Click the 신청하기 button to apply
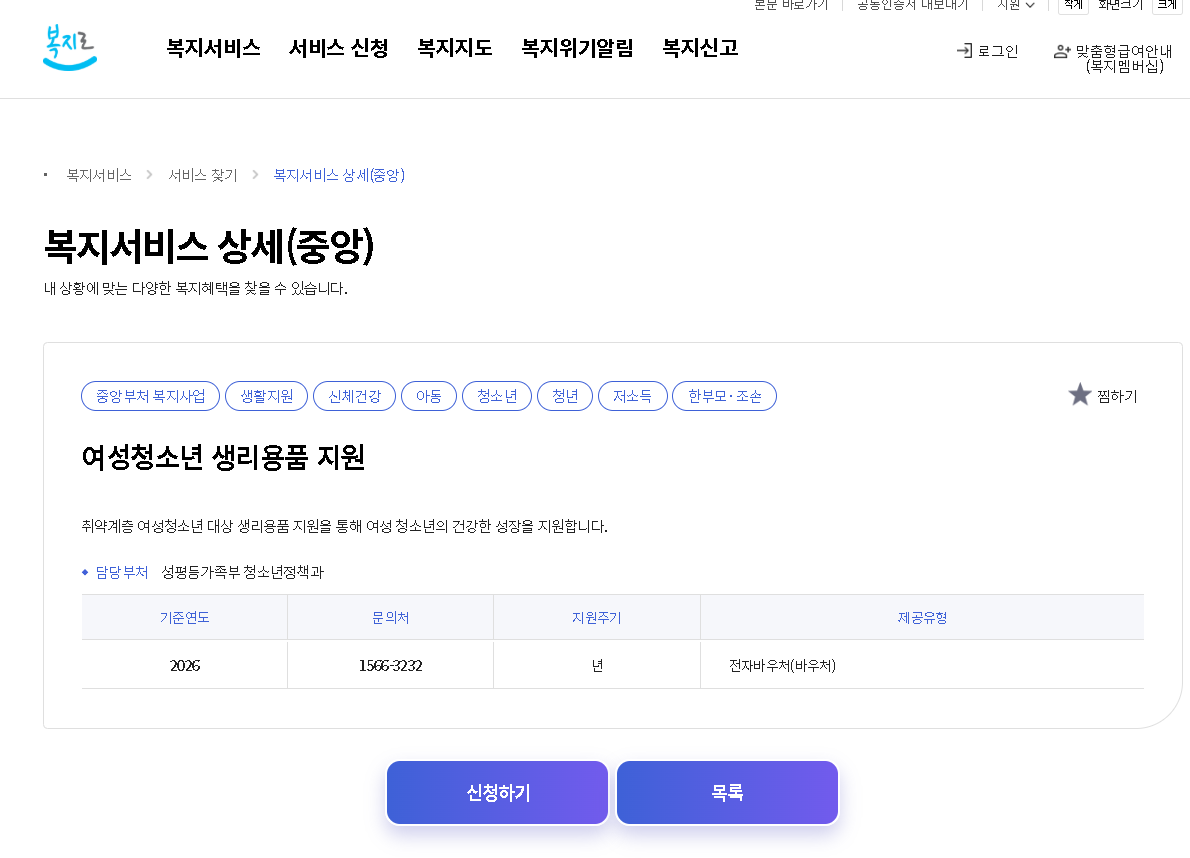1190x858 pixels. tap(497, 792)
